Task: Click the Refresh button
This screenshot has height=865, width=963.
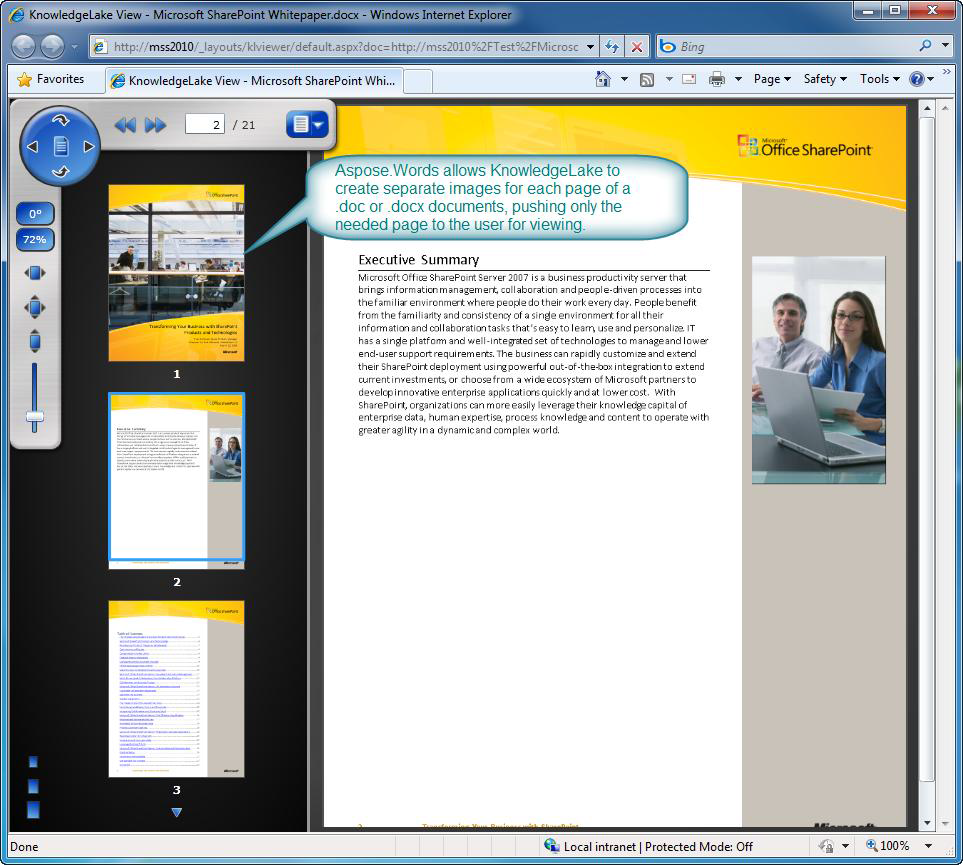Action: coord(612,47)
